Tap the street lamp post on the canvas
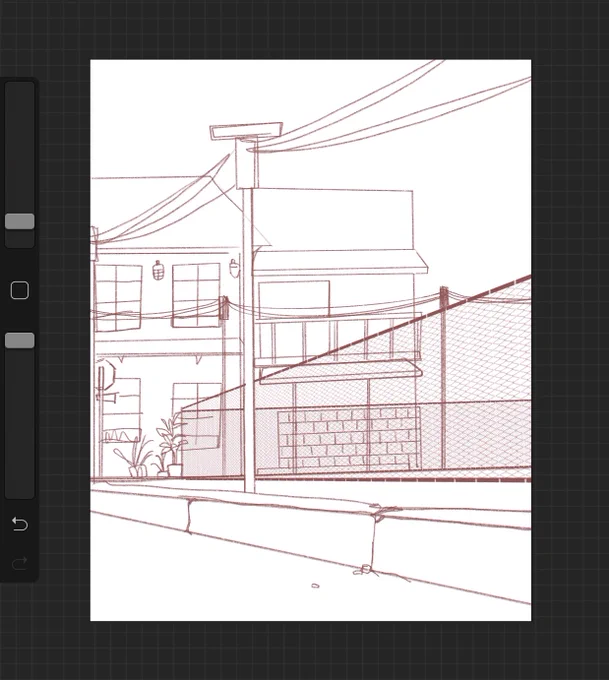The image size is (609, 680). [x=249, y=338]
